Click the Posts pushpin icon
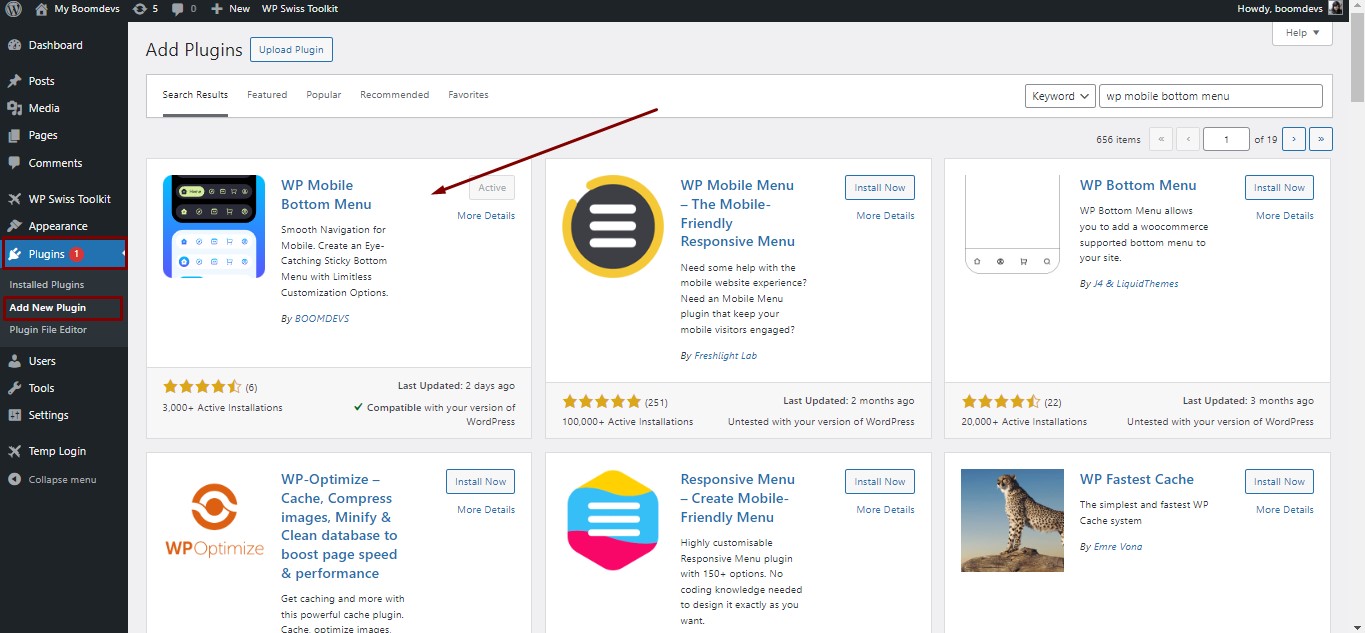The image size is (1365, 633). (14, 81)
